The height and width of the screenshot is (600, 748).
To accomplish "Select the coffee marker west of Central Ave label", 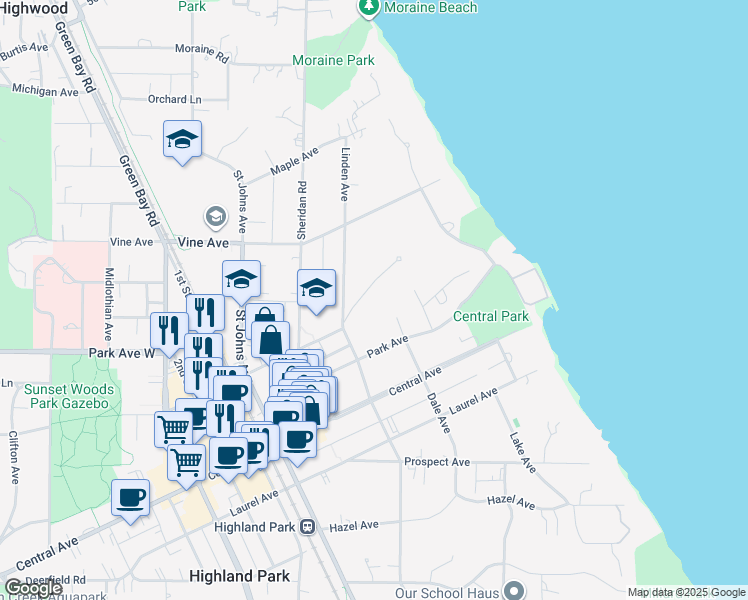I will 130,498.
